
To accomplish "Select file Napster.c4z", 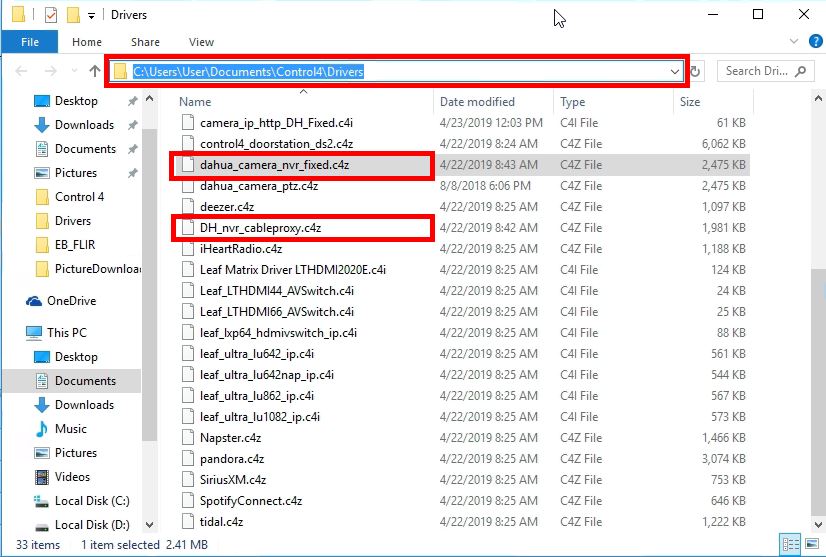I will point(230,438).
